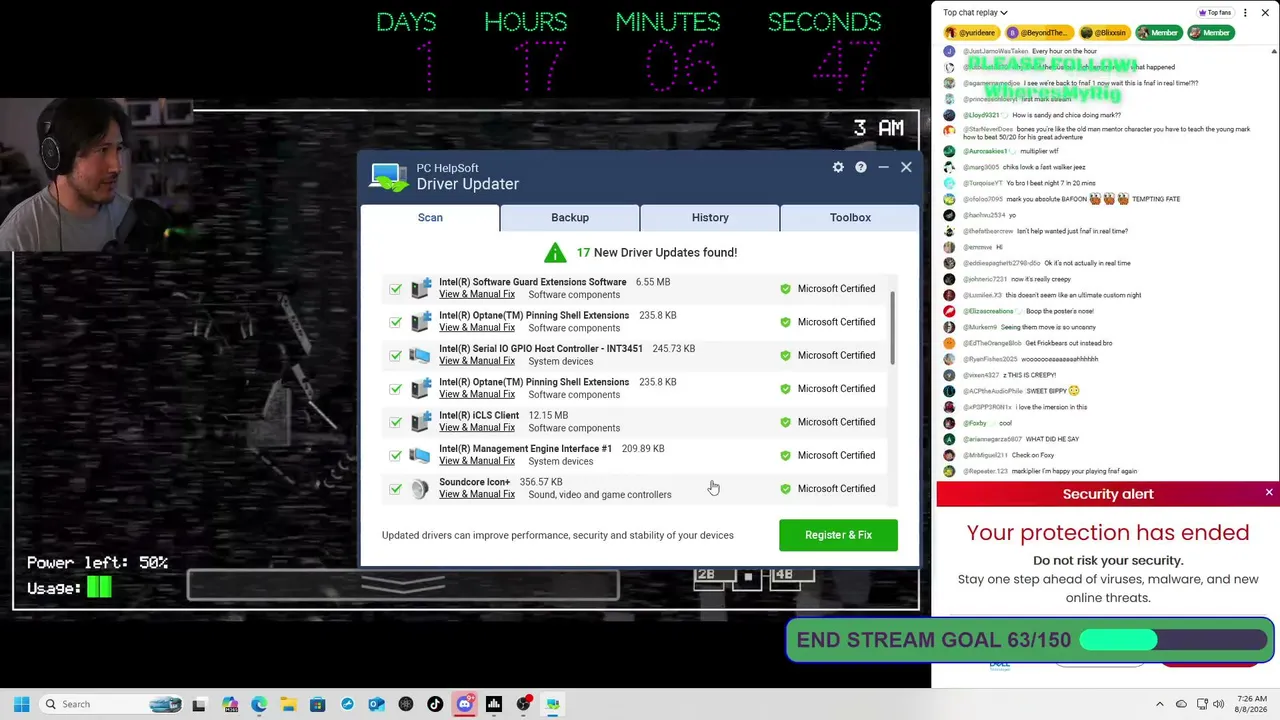Screen dimensions: 1280x720
Task: Open Discord from the taskbar
Action: click(x=464, y=704)
